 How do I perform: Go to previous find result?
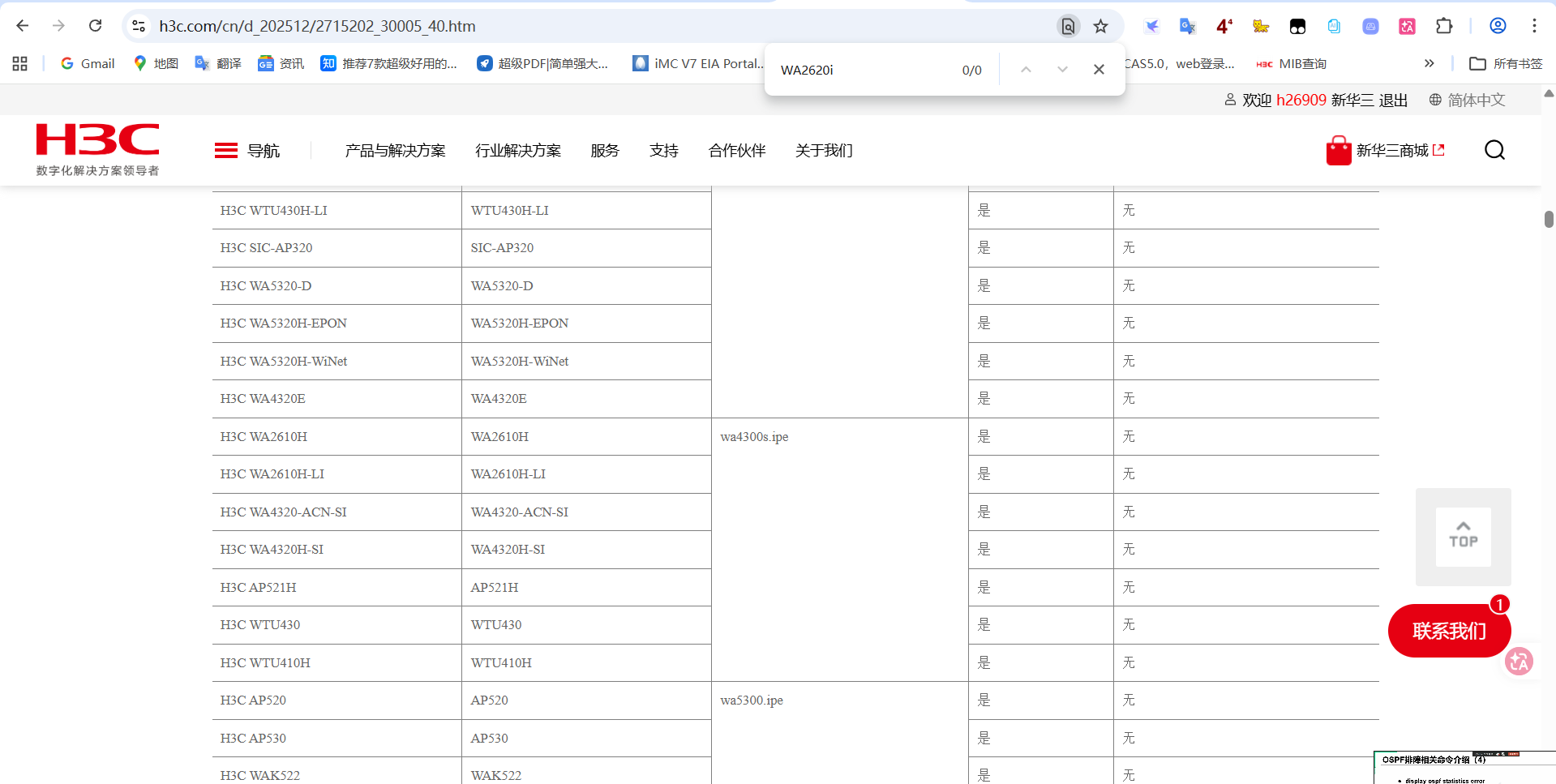(1026, 70)
